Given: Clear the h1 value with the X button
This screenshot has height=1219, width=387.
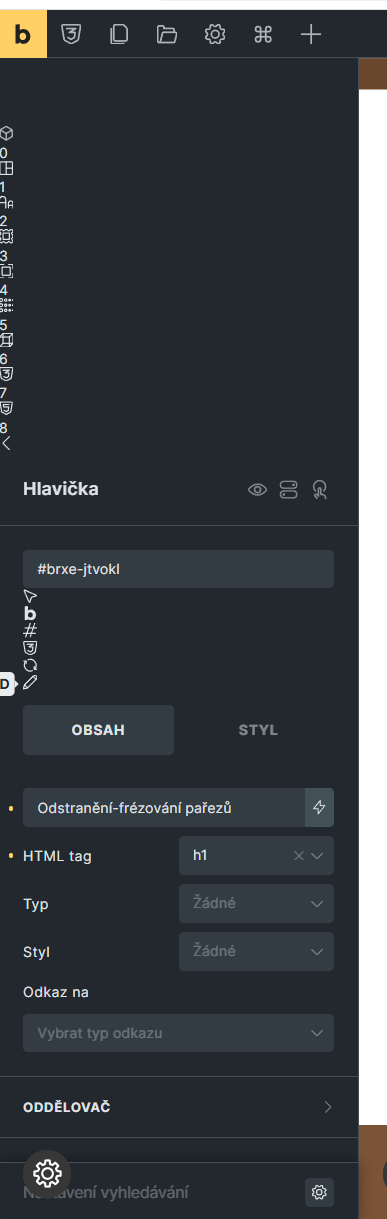Looking at the screenshot, I should (x=298, y=856).
